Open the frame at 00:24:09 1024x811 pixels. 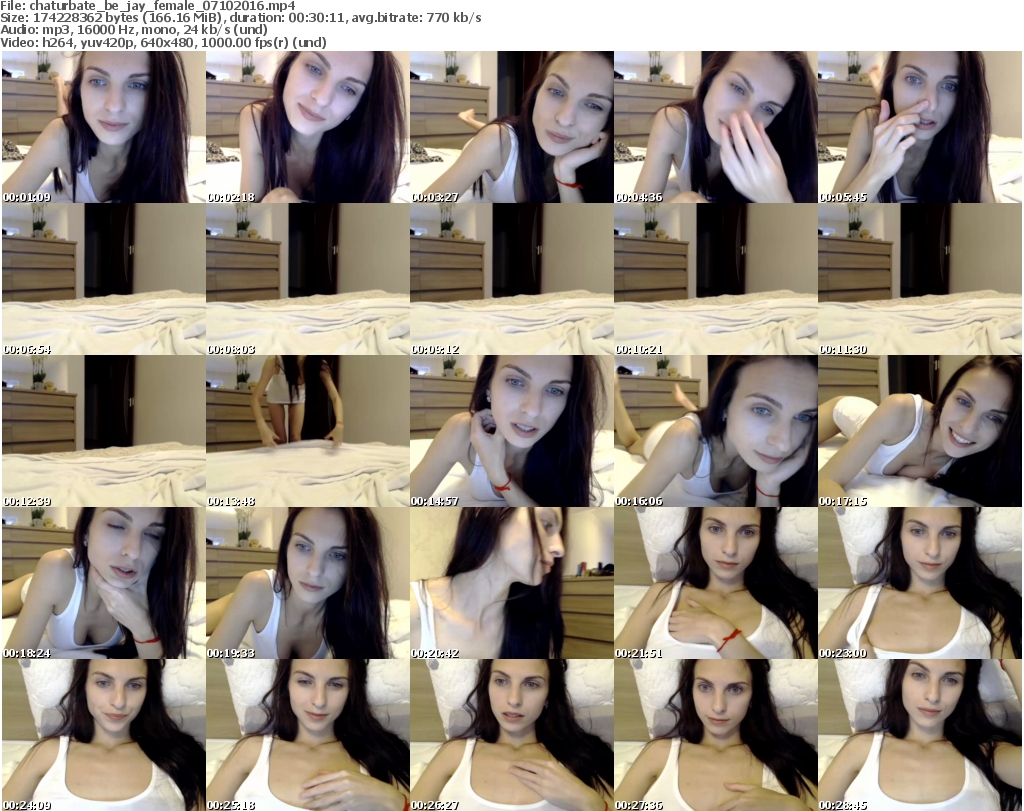(104, 735)
